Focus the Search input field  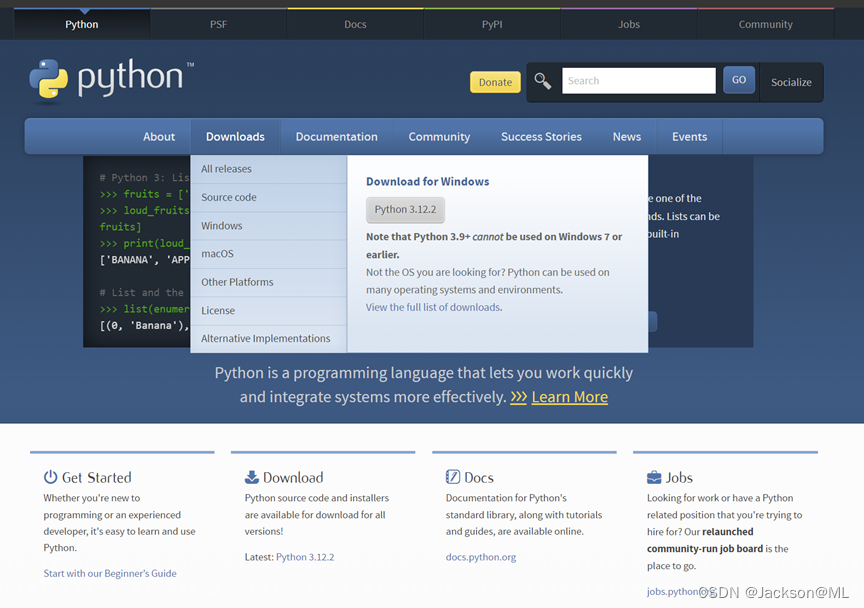click(639, 80)
